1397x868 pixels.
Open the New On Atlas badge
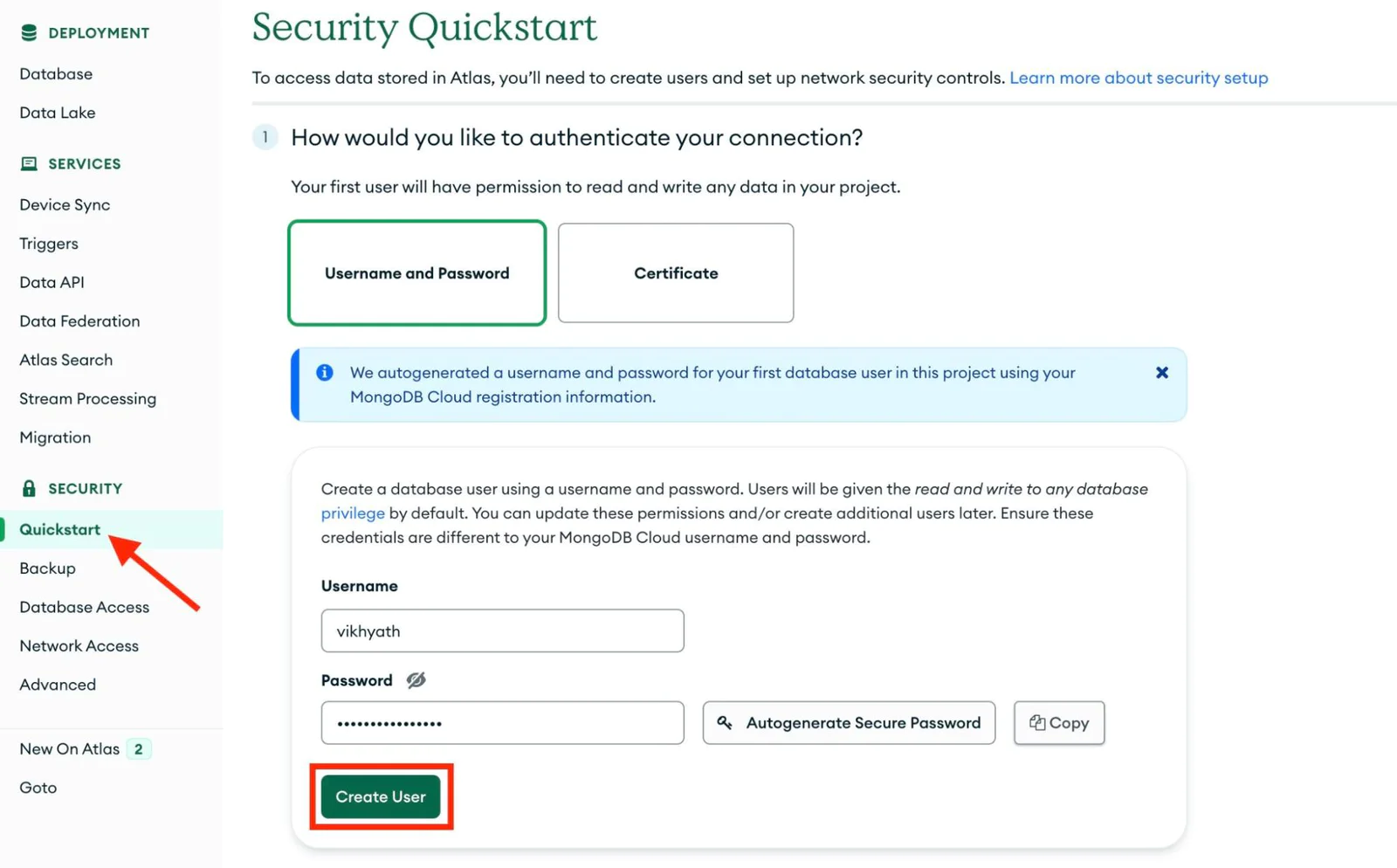[139, 749]
